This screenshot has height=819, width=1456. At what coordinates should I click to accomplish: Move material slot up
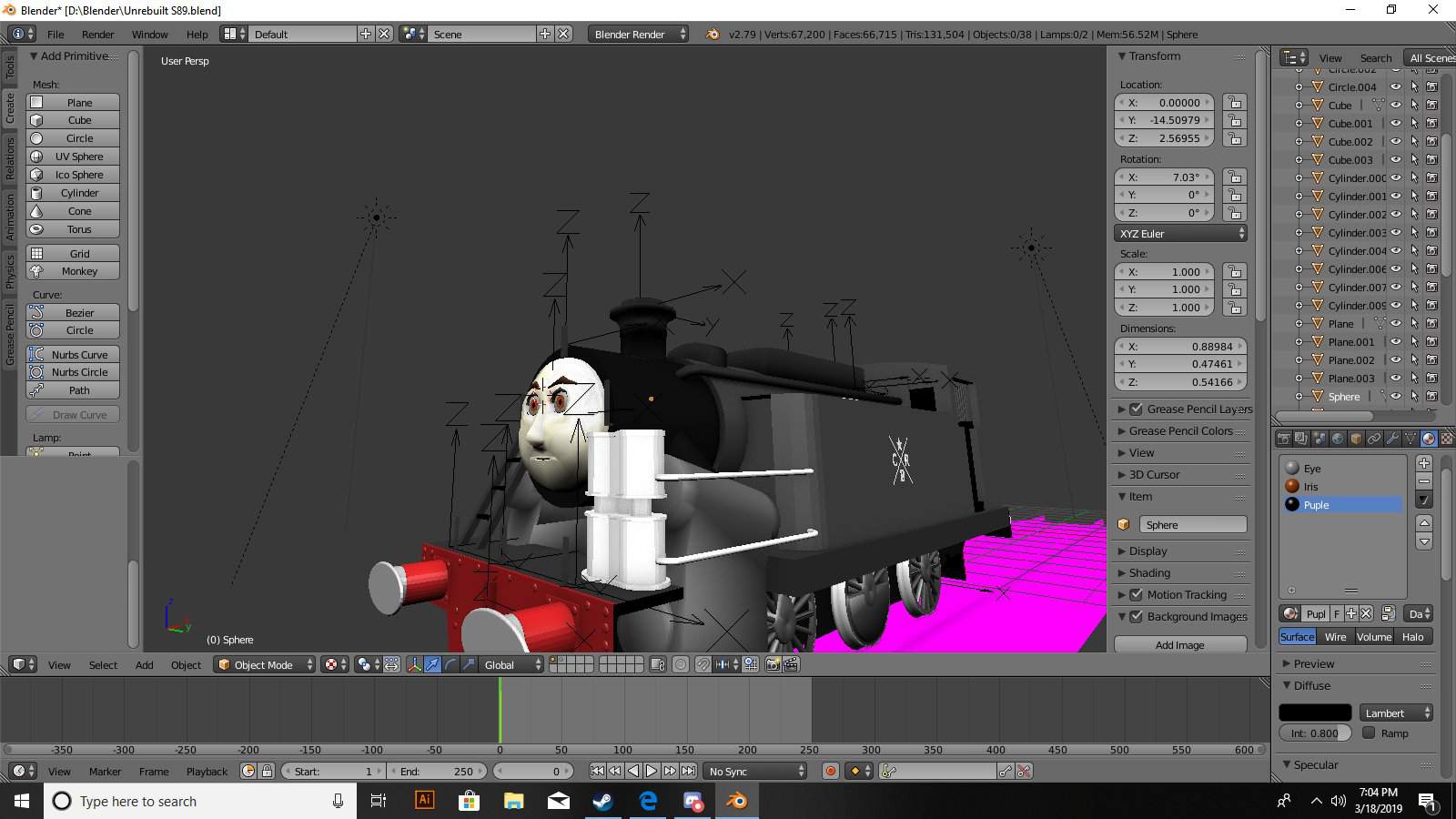1424,522
